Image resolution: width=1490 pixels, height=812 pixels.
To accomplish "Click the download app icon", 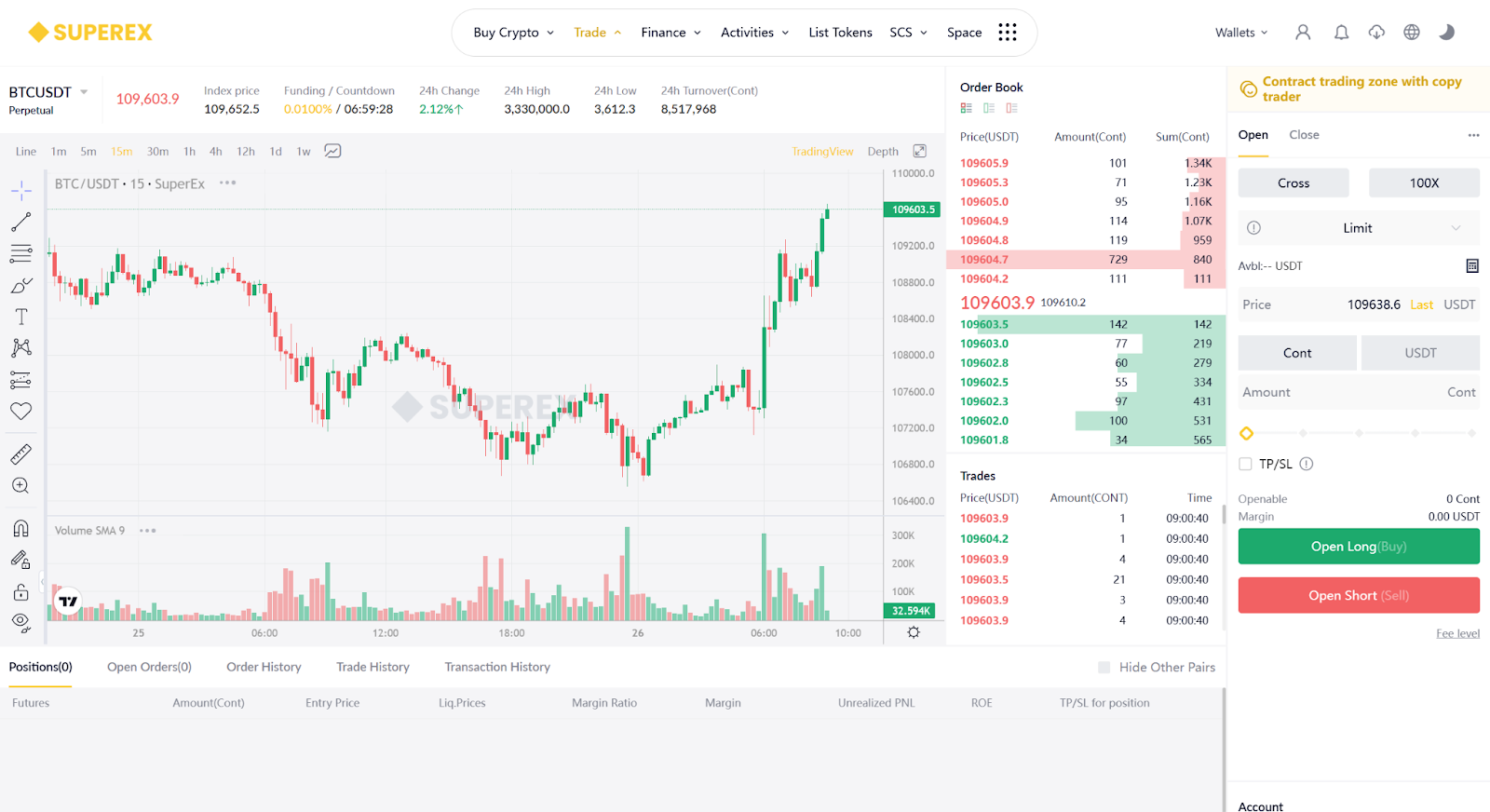I will [1376, 33].
